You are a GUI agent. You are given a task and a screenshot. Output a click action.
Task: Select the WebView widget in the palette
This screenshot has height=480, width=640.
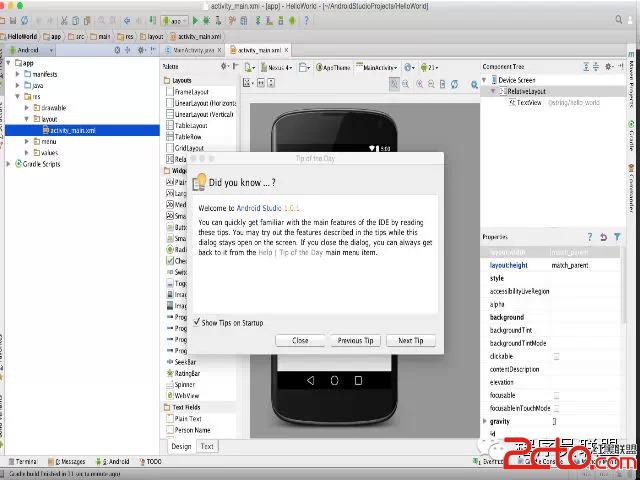click(186, 396)
